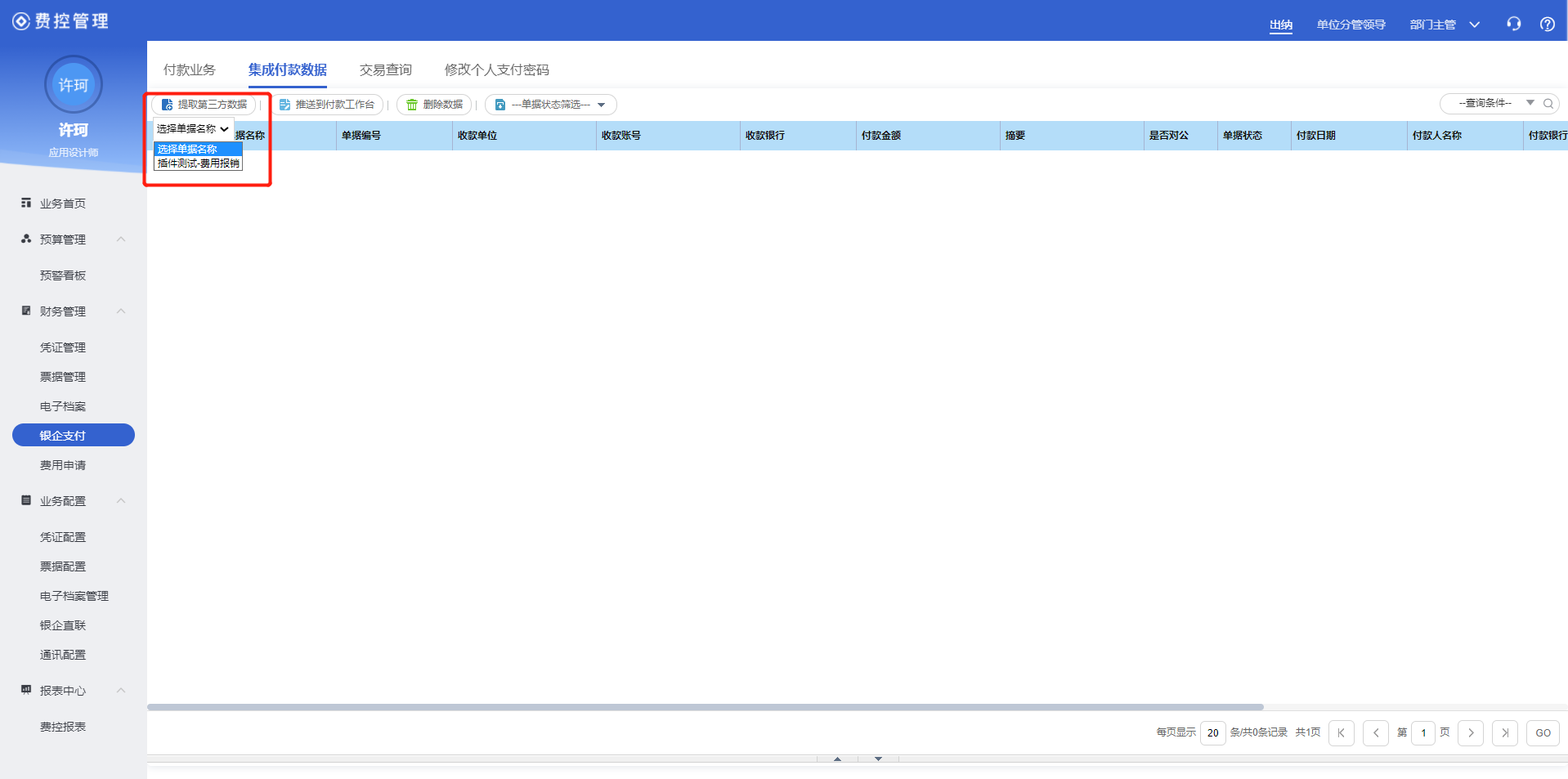The height and width of the screenshot is (779, 1568).
Task: Click the search magnifier icon in 查询条件
Action: pyautogui.click(x=1548, y=104)
